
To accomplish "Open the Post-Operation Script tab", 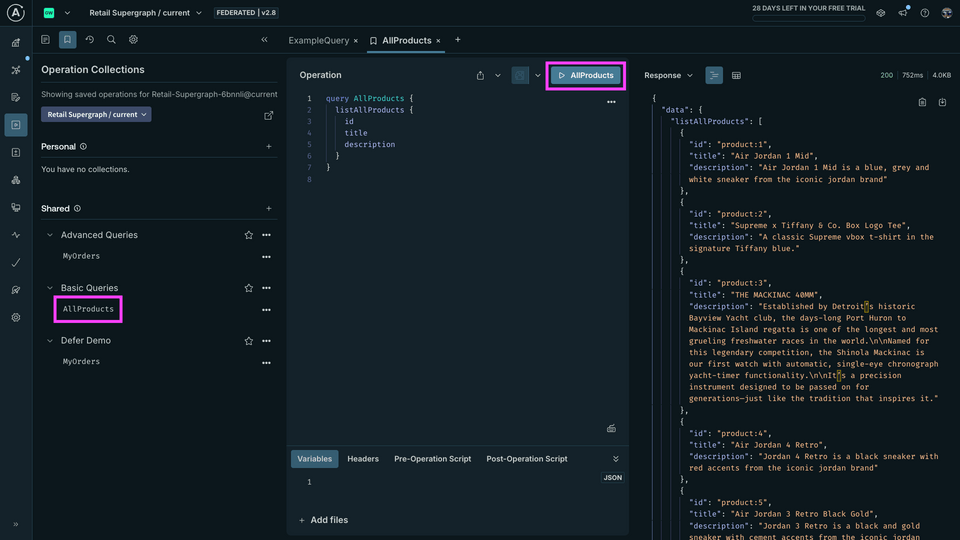I will click(527, 459).
